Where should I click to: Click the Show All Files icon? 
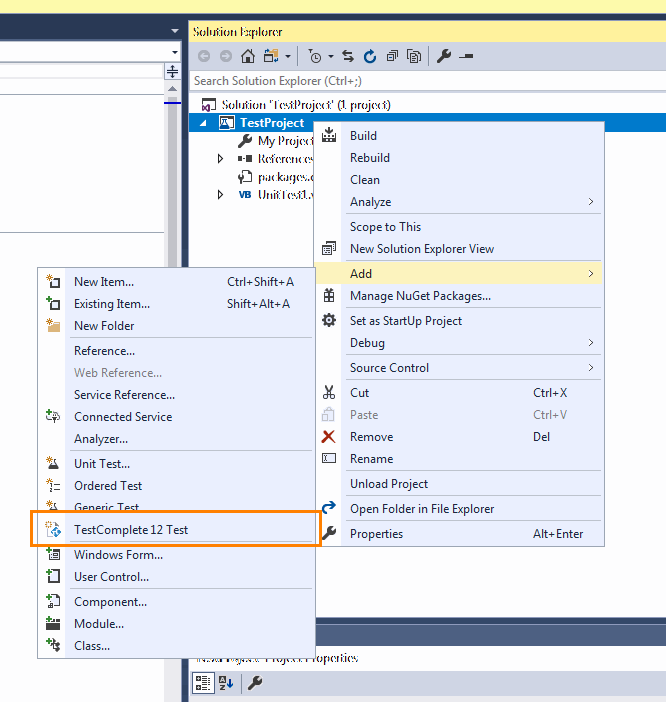click(414, 56)
